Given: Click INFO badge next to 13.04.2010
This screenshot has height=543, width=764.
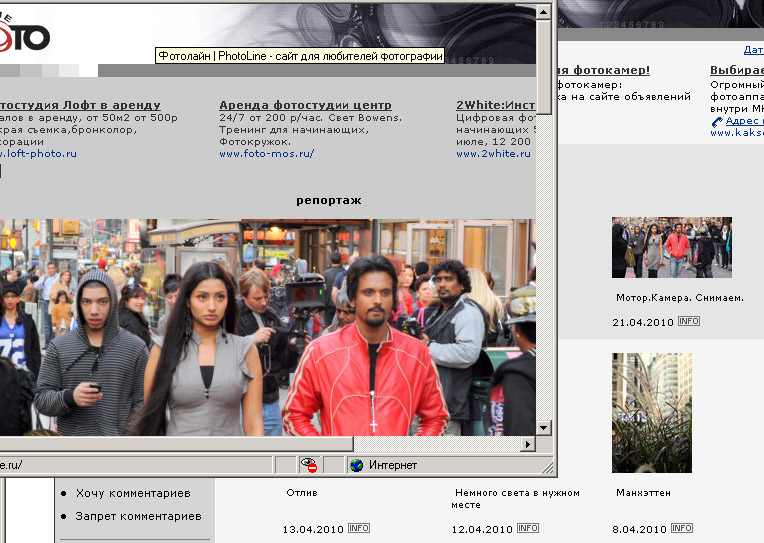Looking at the screenshot, I should pos(359,528).
